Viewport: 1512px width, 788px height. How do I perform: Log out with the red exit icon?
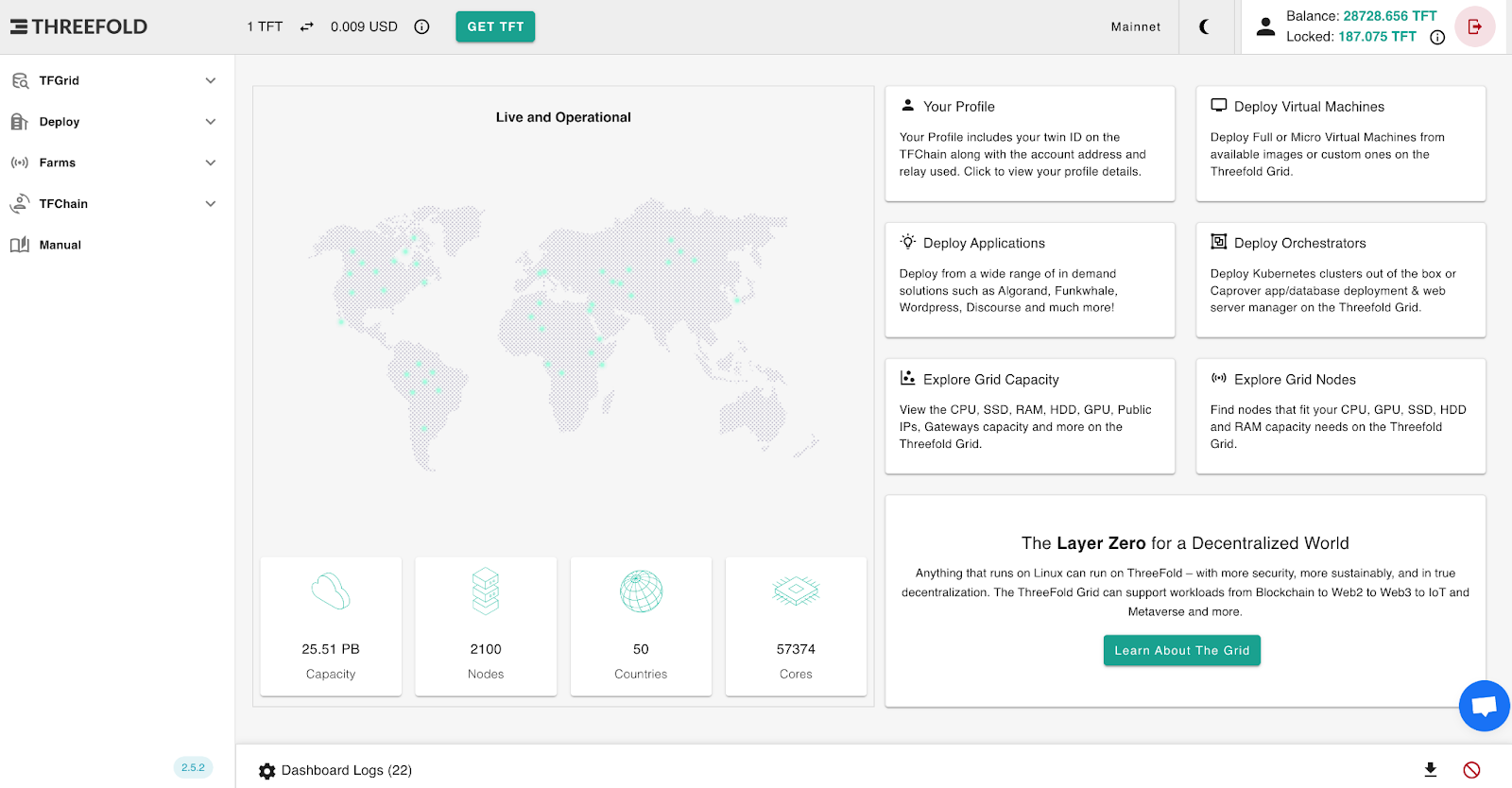tap(1474, 26)
